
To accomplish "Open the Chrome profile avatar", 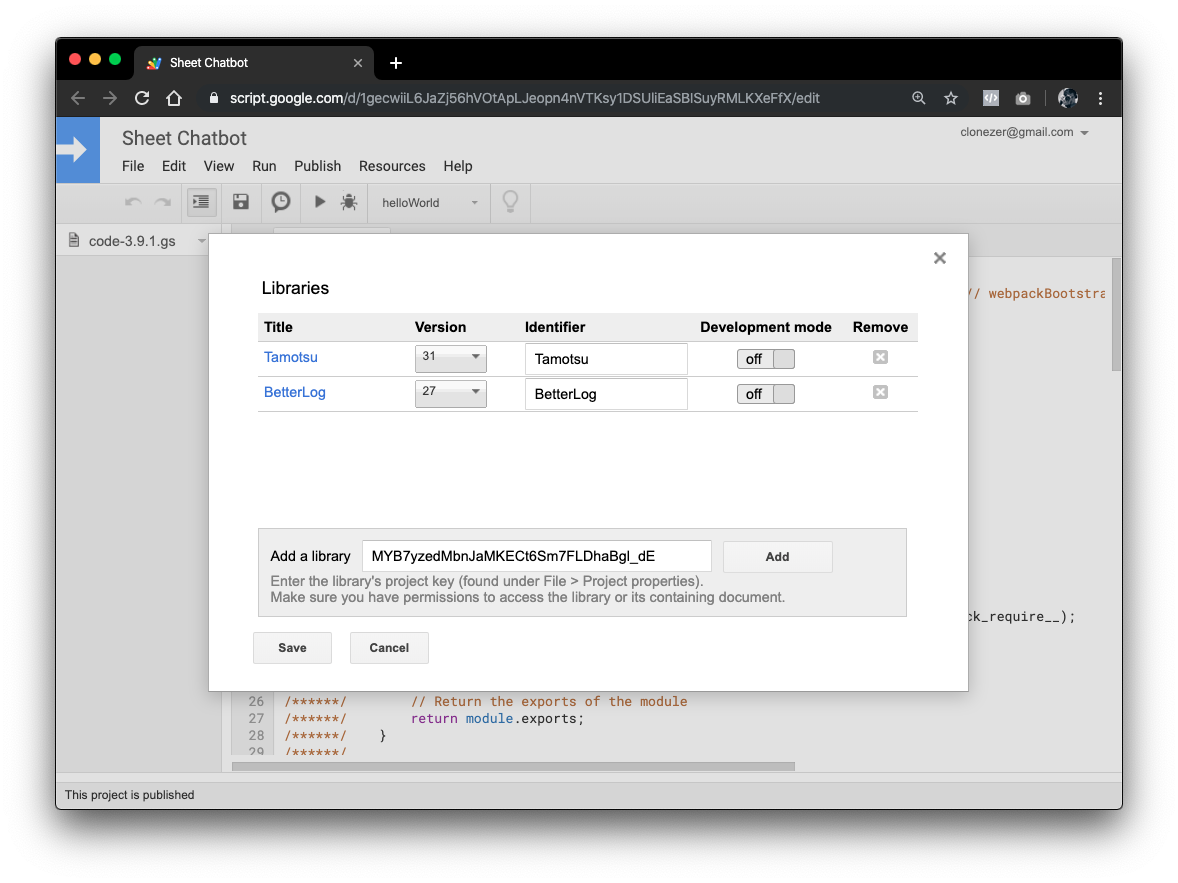I will pos(1068,98).
